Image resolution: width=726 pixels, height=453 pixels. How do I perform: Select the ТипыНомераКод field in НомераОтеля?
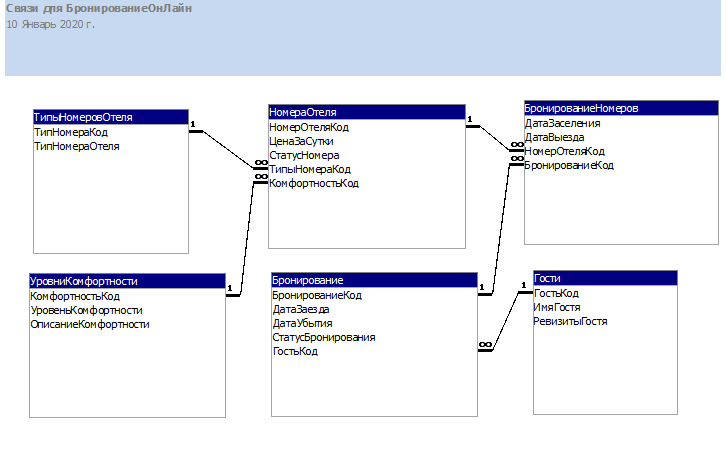(311, 170)
